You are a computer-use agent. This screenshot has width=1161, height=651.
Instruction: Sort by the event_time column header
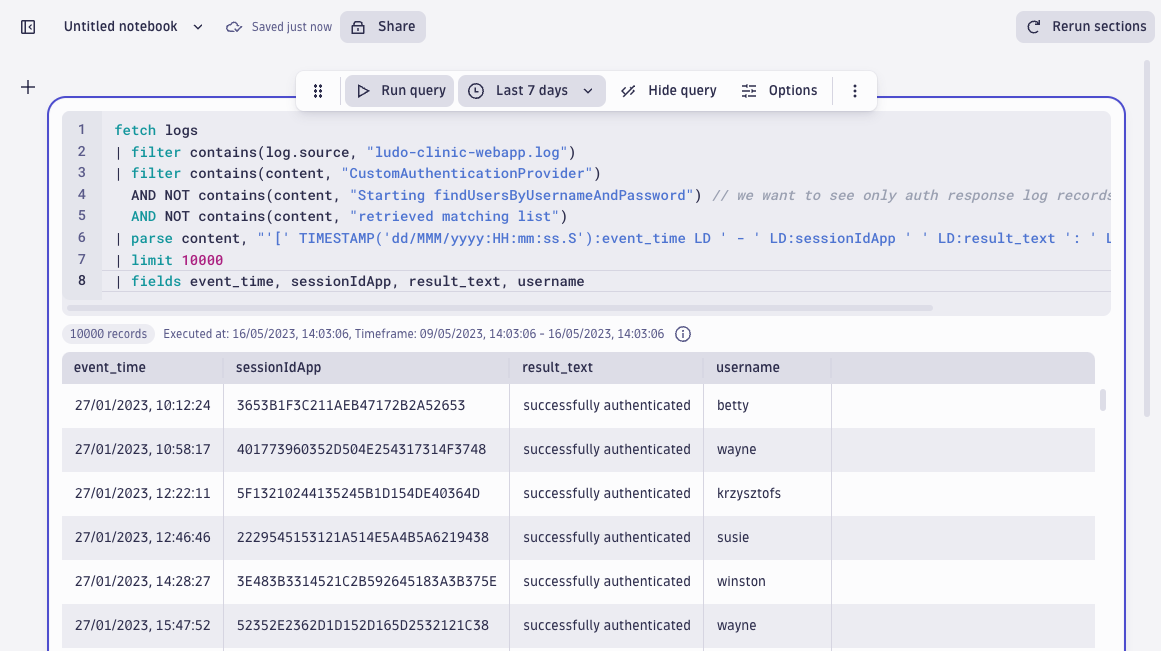pos(111,367)
